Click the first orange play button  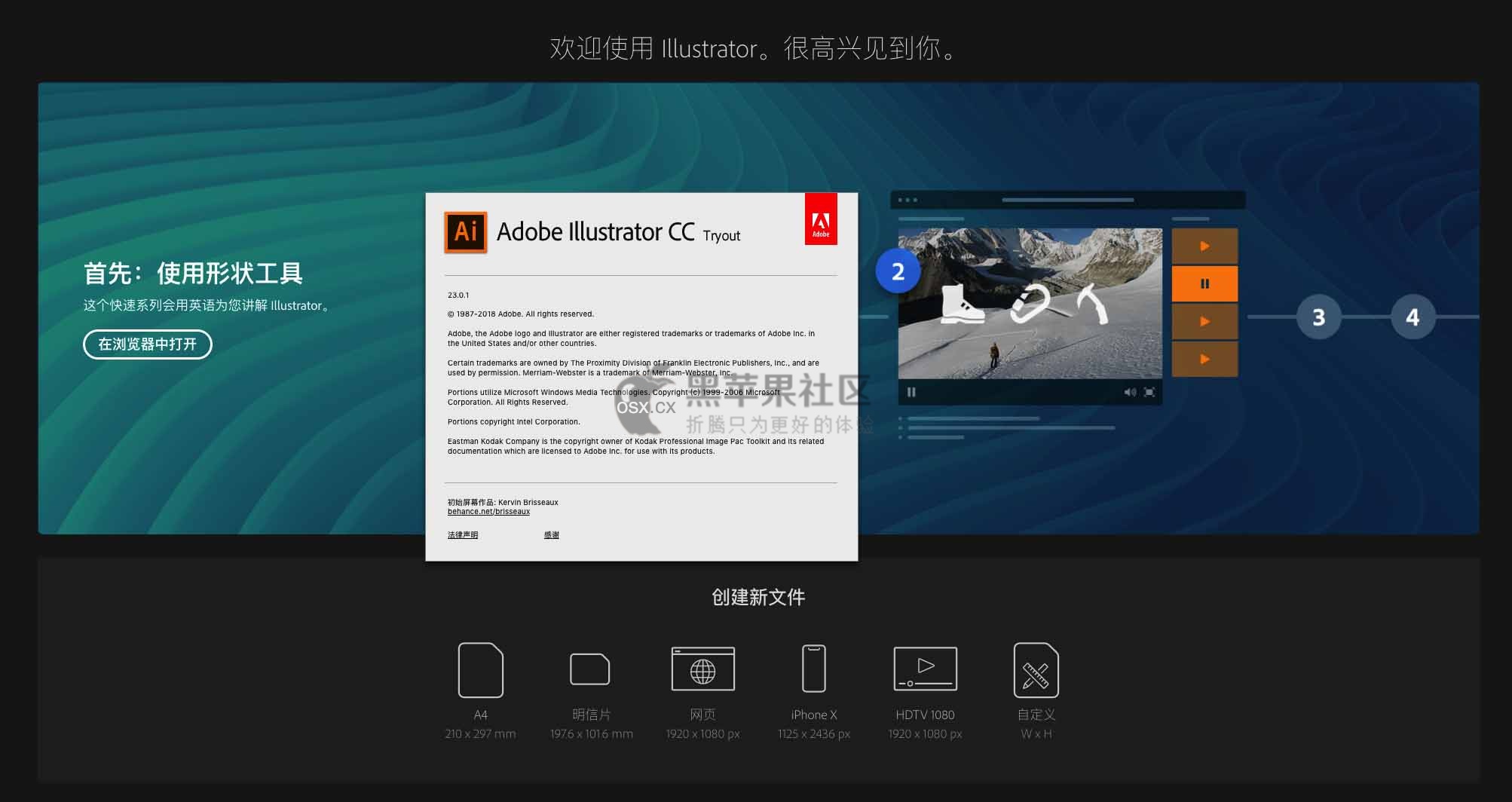[1204, 246]
